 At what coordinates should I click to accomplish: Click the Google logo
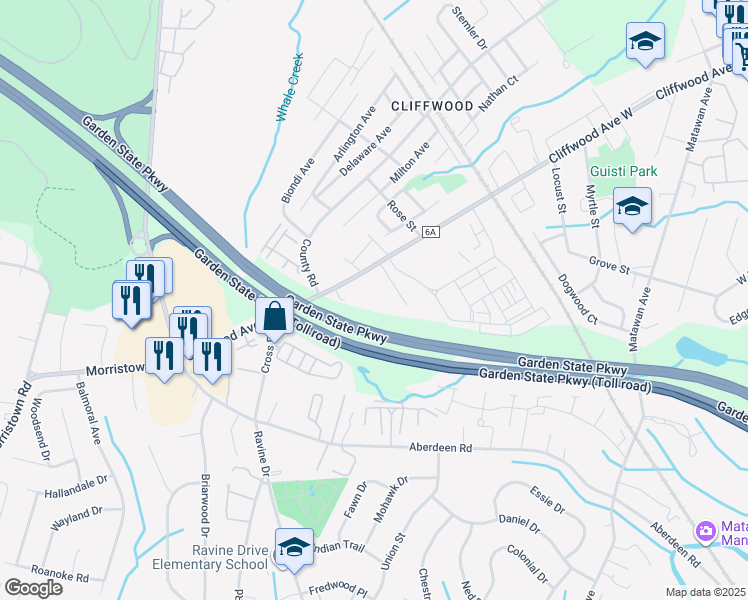(33, 588)
